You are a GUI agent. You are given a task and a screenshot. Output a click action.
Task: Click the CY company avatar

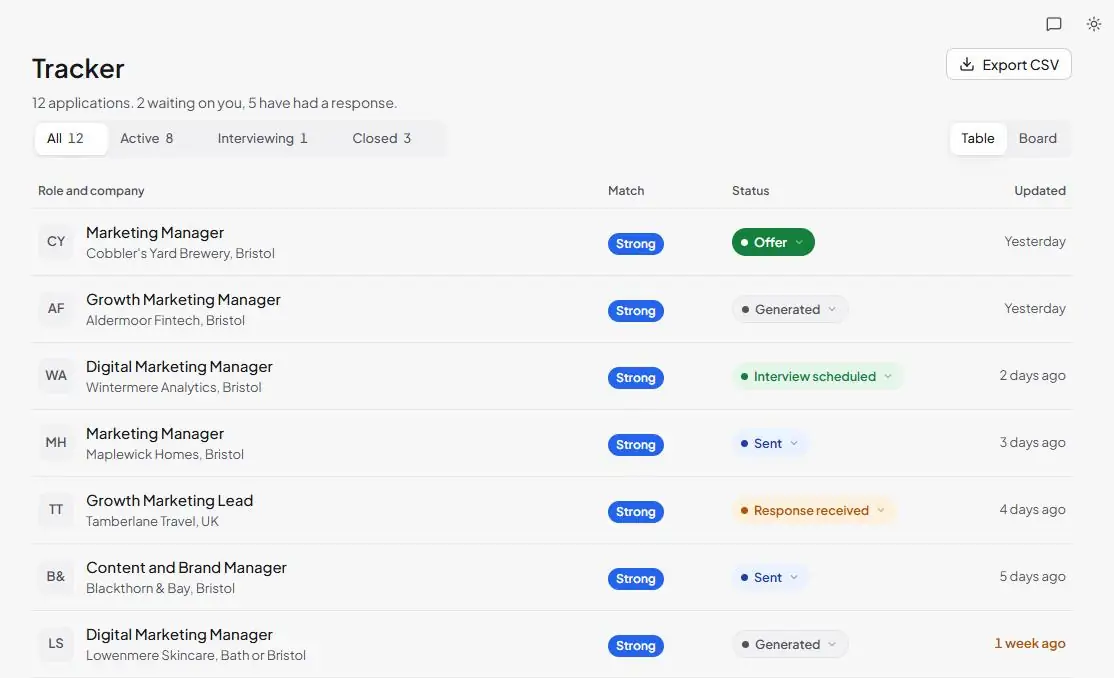(x=56, y=242)
